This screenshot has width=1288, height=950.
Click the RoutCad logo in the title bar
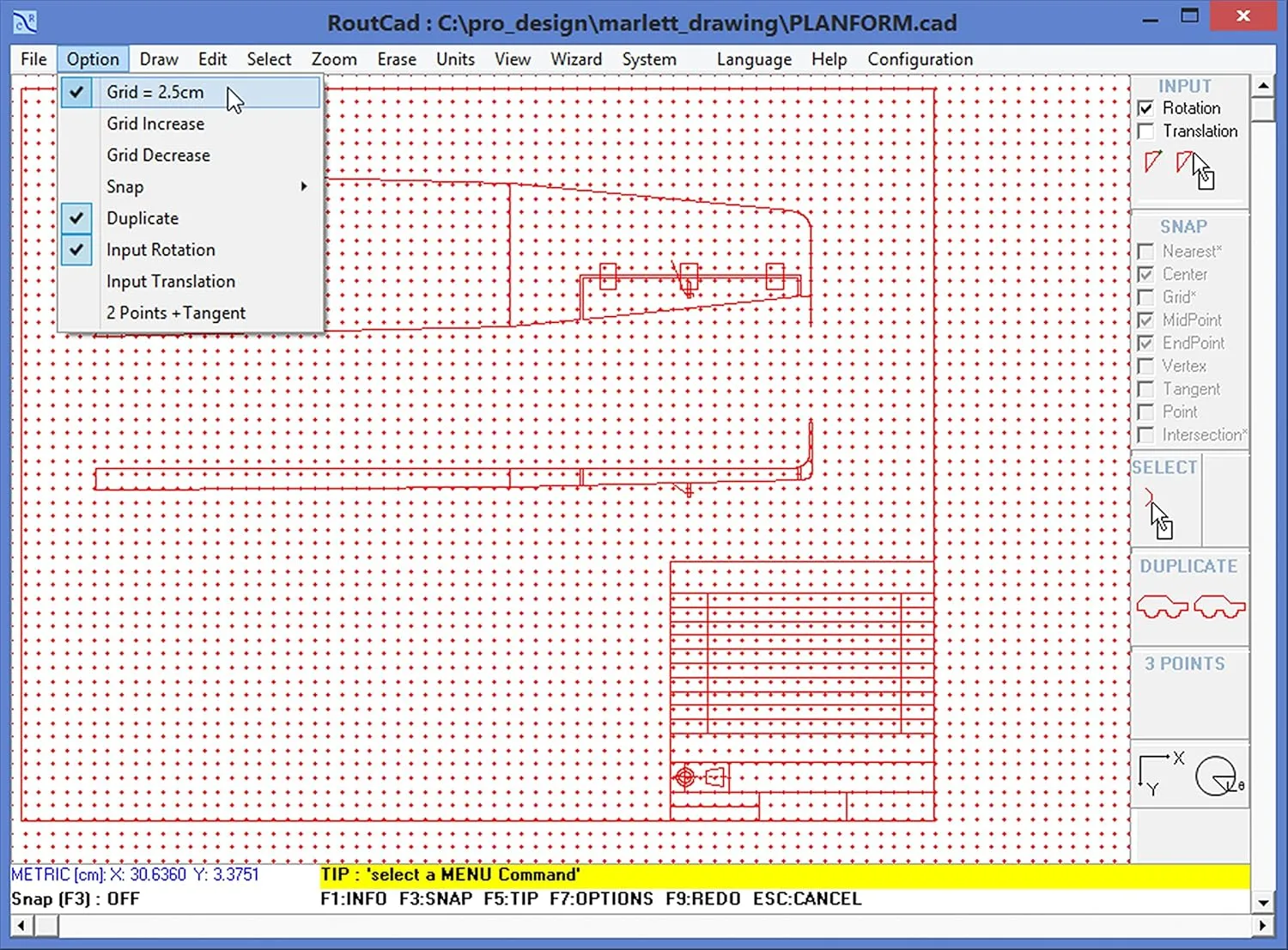click(x=24, y=21)
